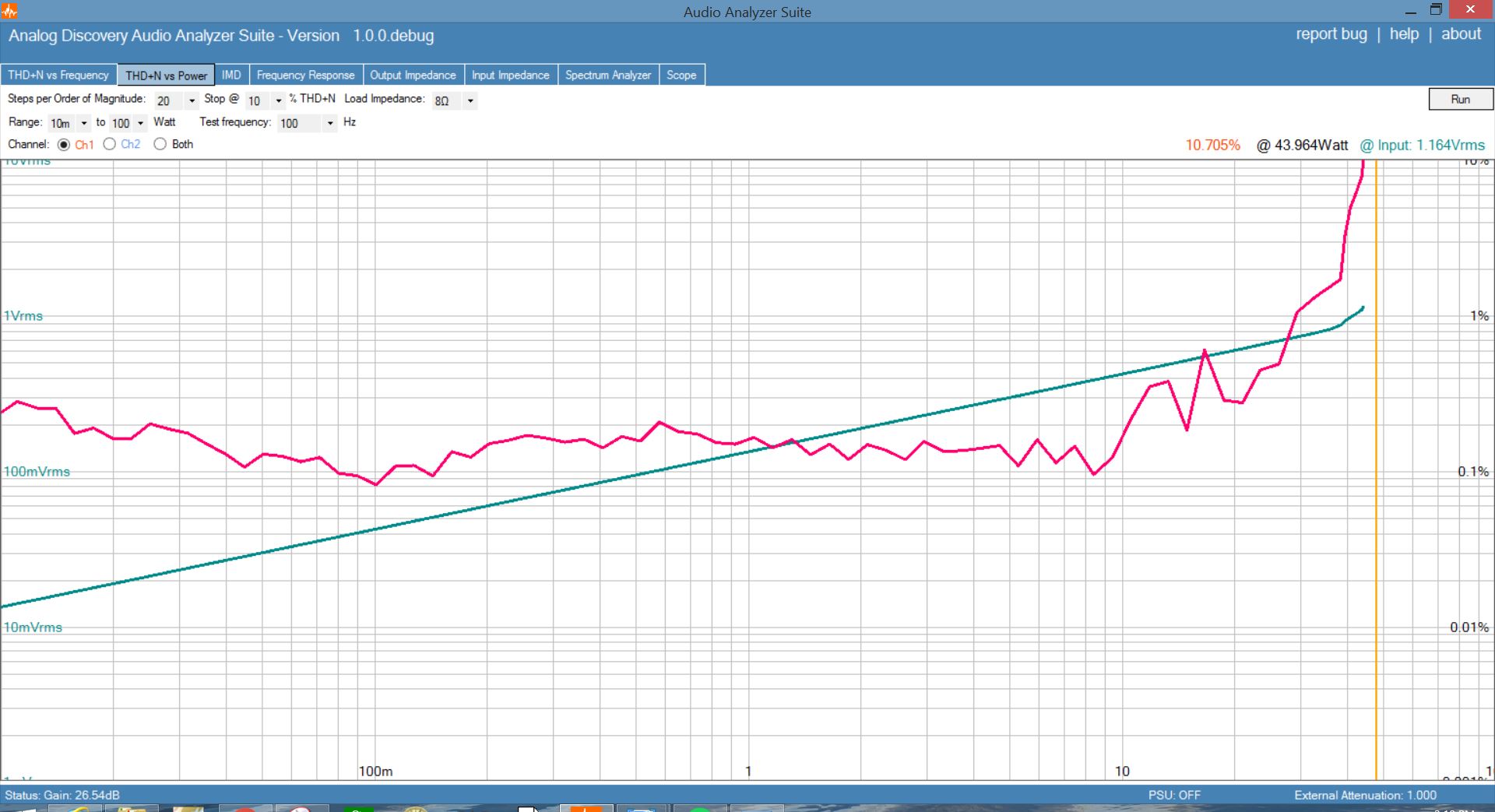Screen dimensions: 1495x812
Task: Select the Ch1 channel radio button
Action: (x=64, y=144)
